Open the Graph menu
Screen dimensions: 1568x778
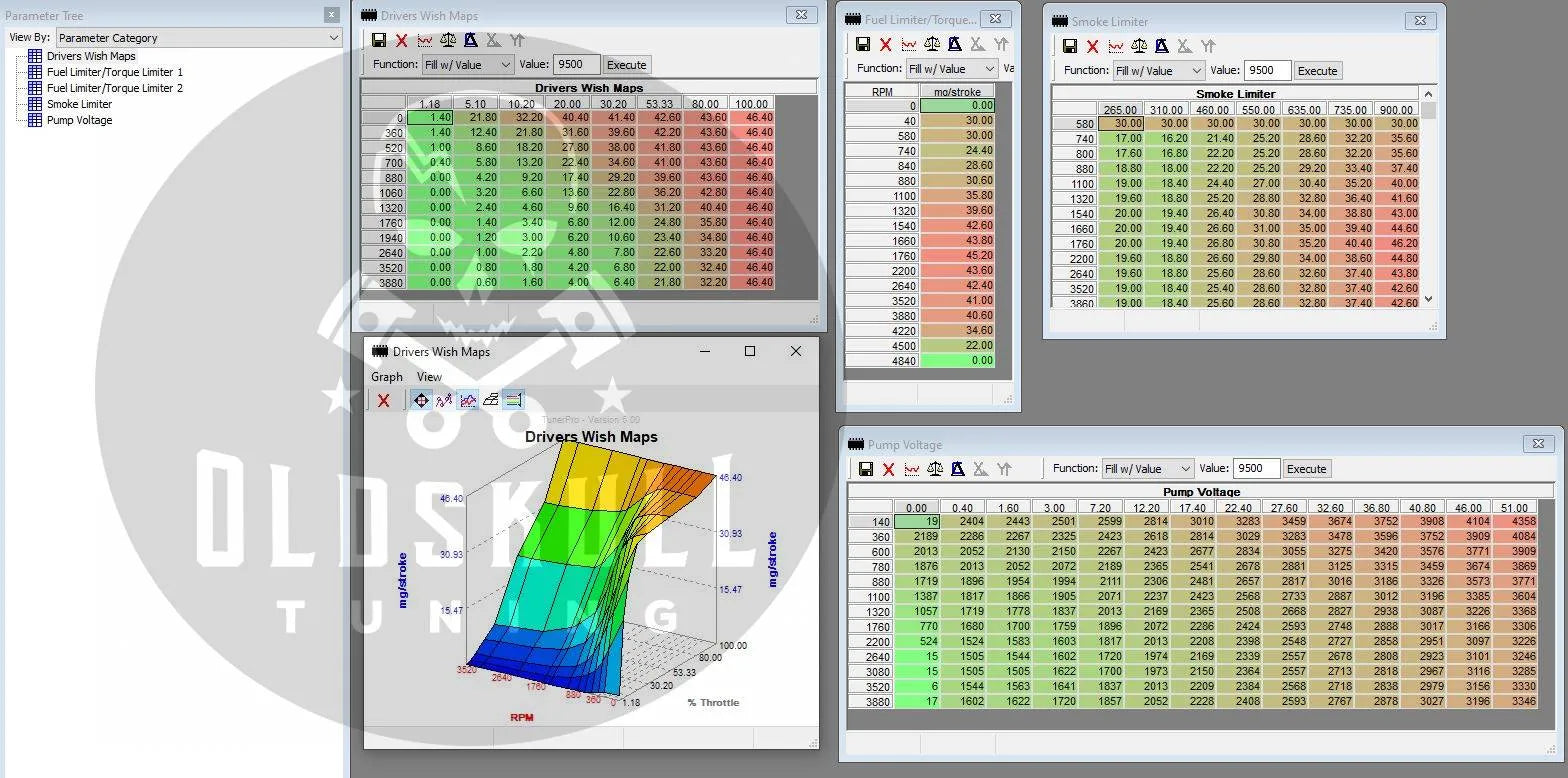point(386,377)
